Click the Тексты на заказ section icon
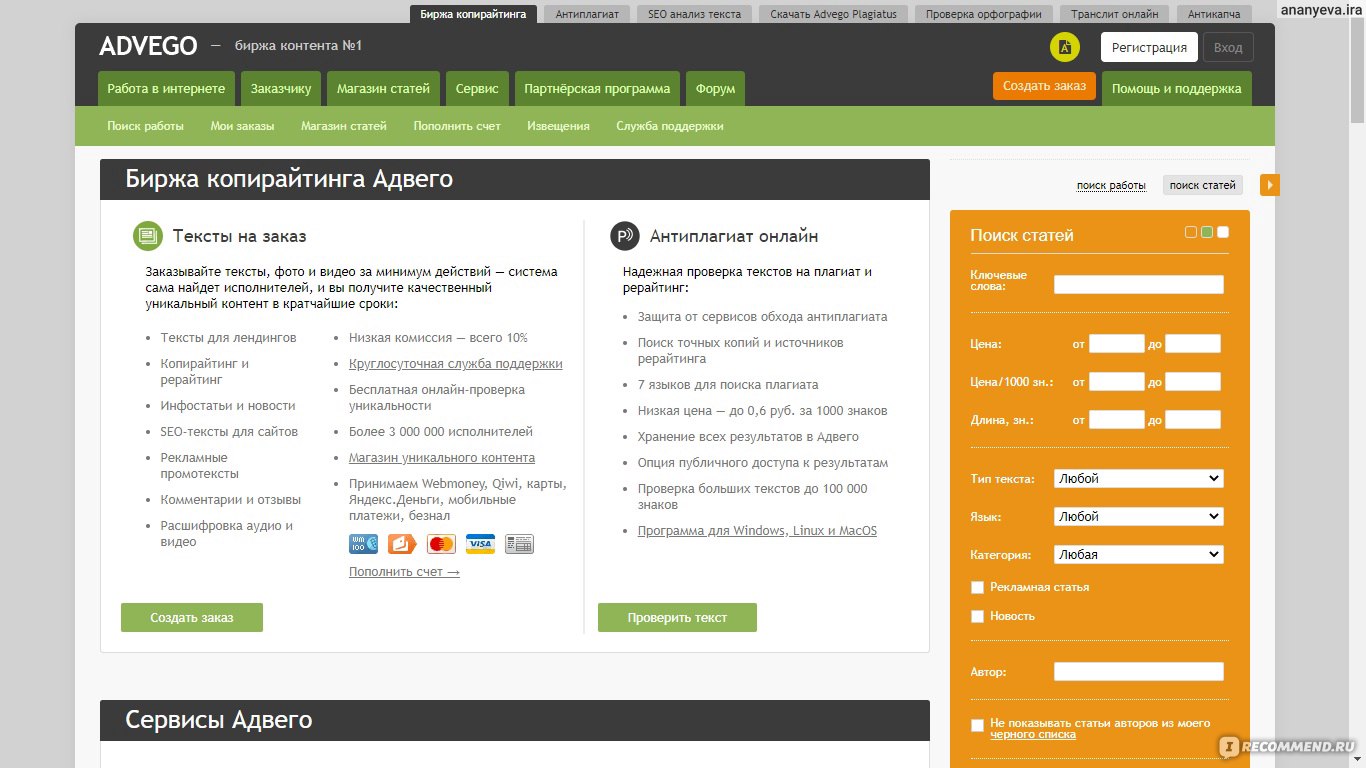The height and width of the screenshot is (768, 1366). [x=148, y=236]
